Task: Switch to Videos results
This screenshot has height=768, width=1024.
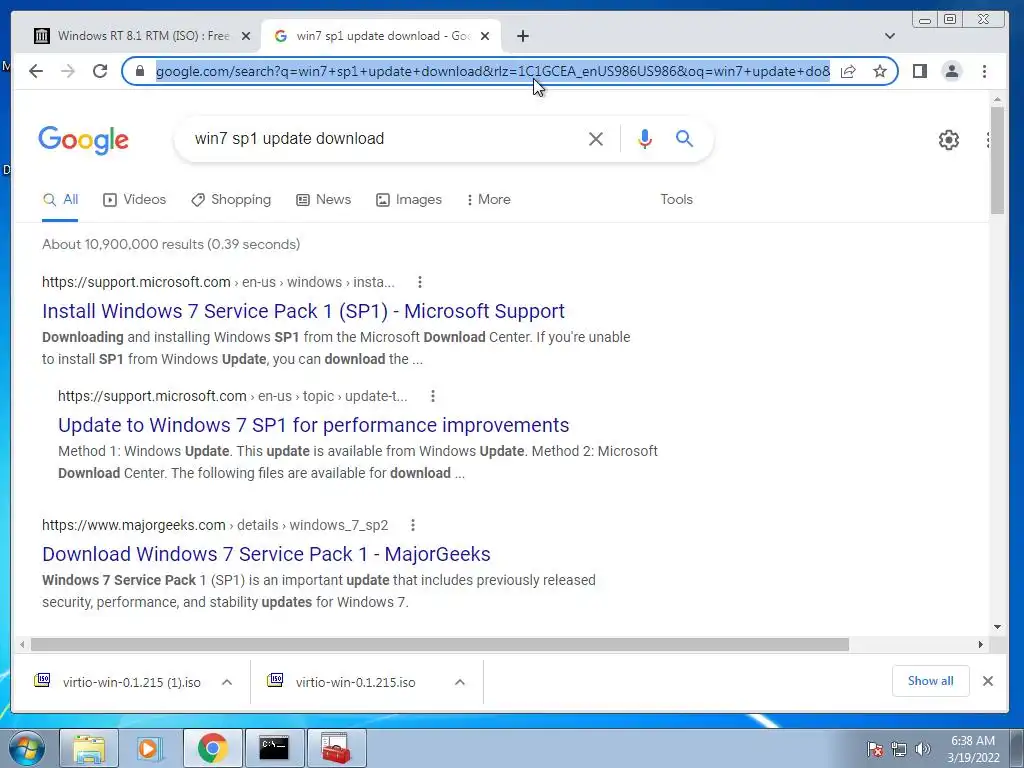Action: point(135,199)
